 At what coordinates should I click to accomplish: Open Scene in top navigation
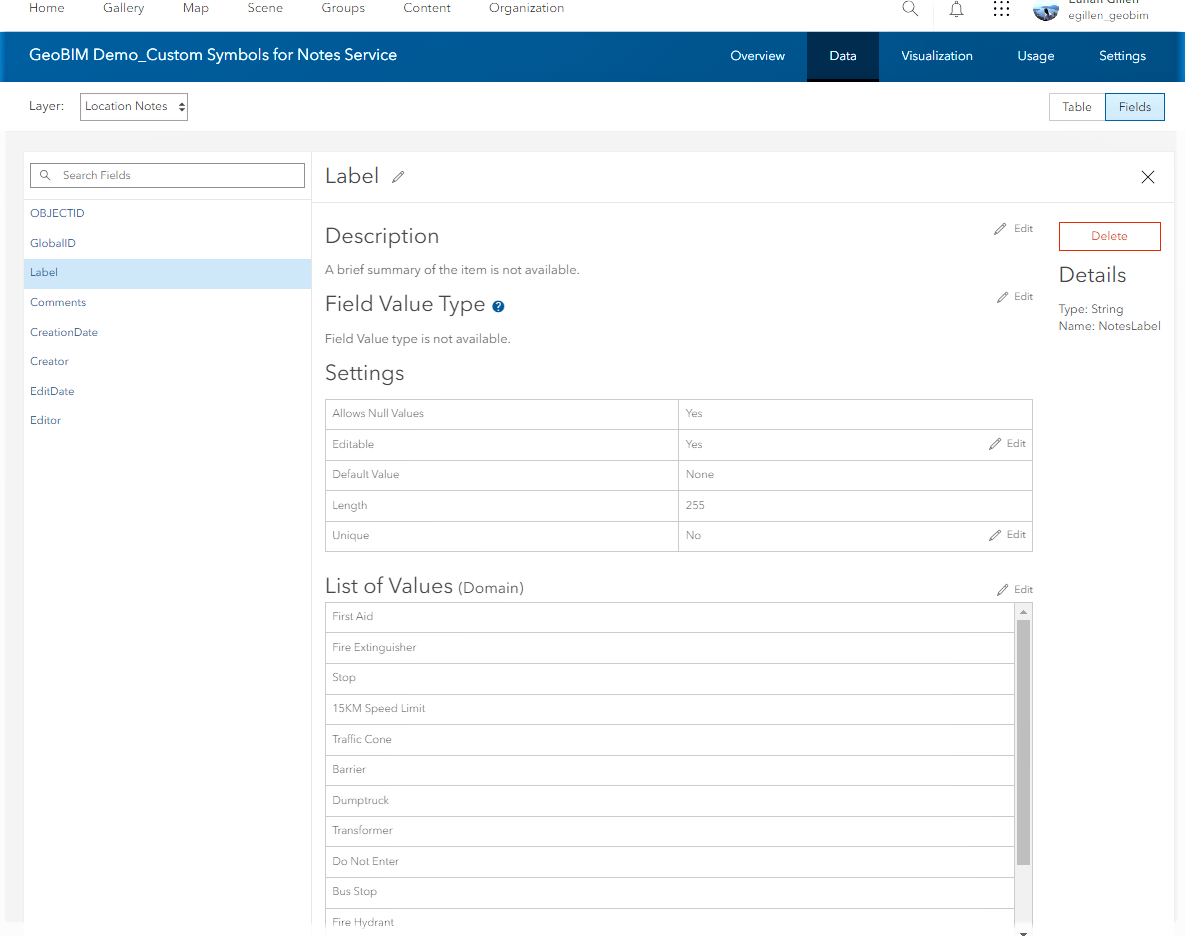point(265,8)
